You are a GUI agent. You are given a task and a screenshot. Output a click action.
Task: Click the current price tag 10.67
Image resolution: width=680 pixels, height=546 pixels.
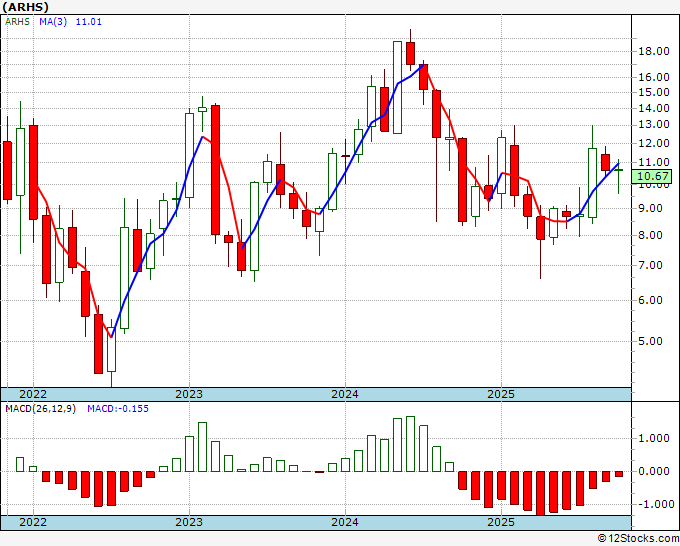coord(651,176)
